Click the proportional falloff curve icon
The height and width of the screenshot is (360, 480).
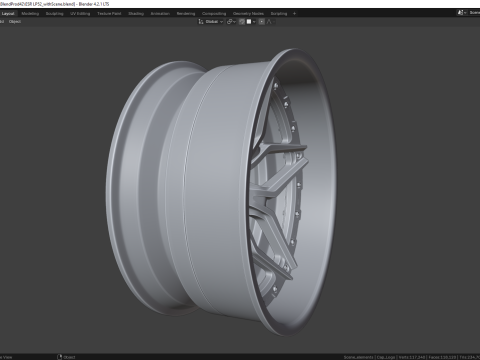coord(269,22)
